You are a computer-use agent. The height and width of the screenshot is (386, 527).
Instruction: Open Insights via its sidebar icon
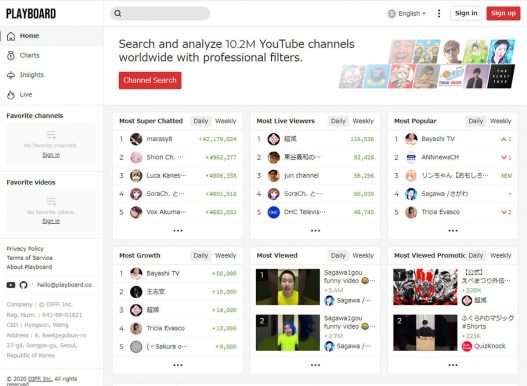(11, 75)
